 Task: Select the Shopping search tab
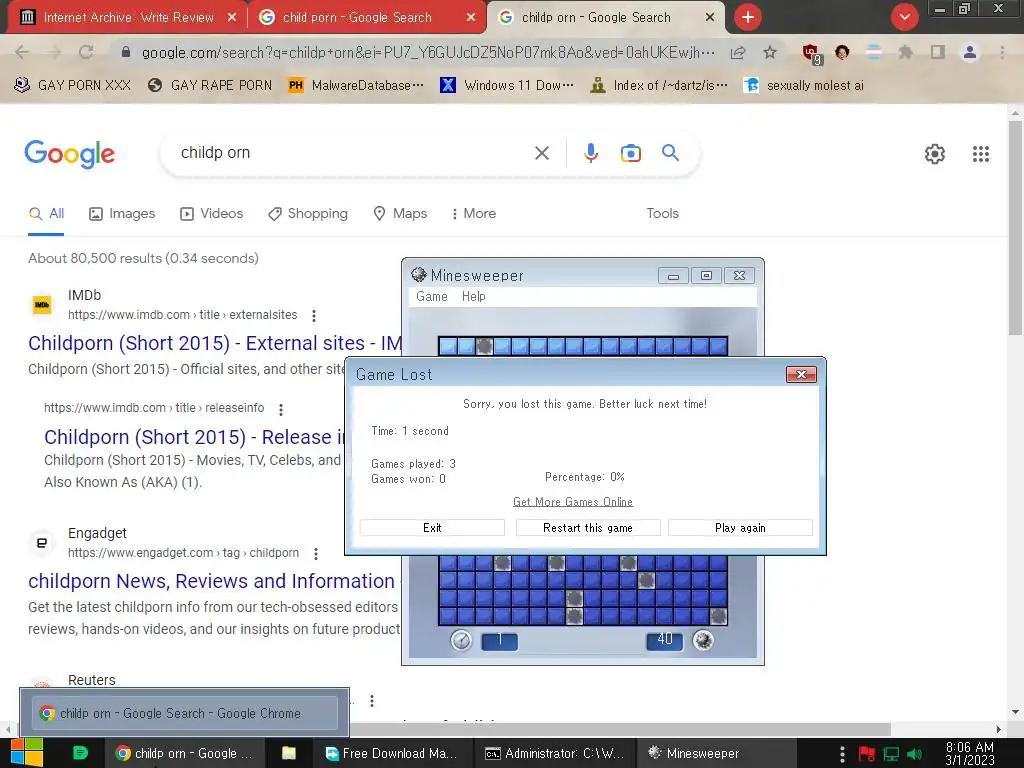click(308, 214)
